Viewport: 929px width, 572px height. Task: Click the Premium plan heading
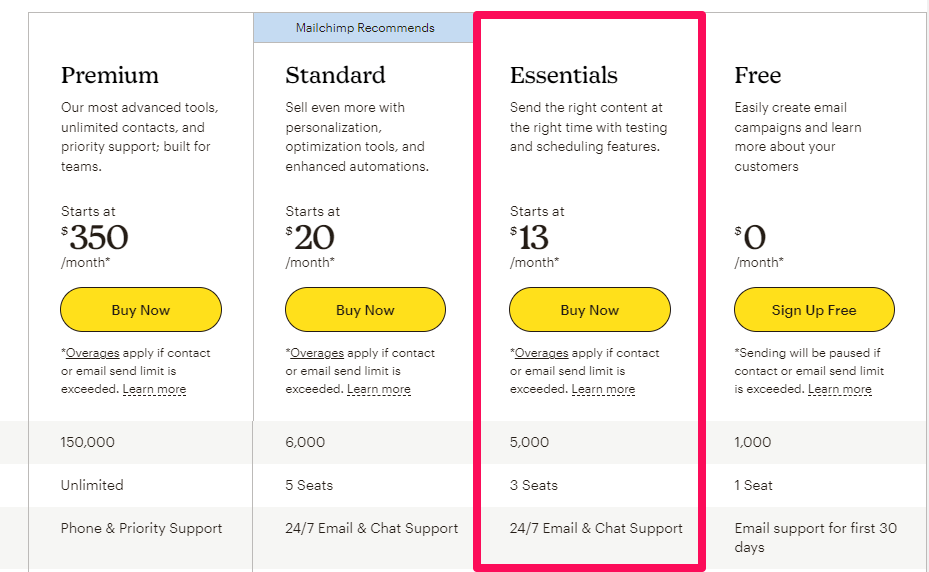coord(110,75)
